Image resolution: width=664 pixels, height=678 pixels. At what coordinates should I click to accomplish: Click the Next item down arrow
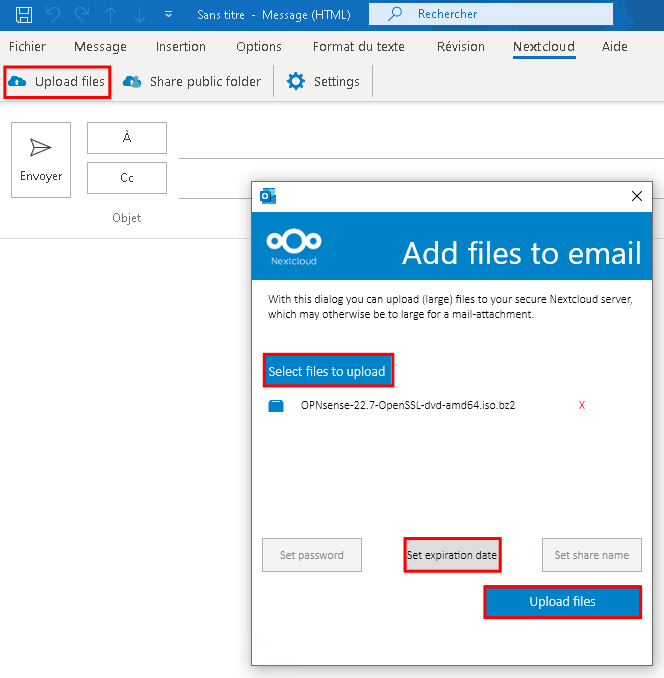pos(139,15)
